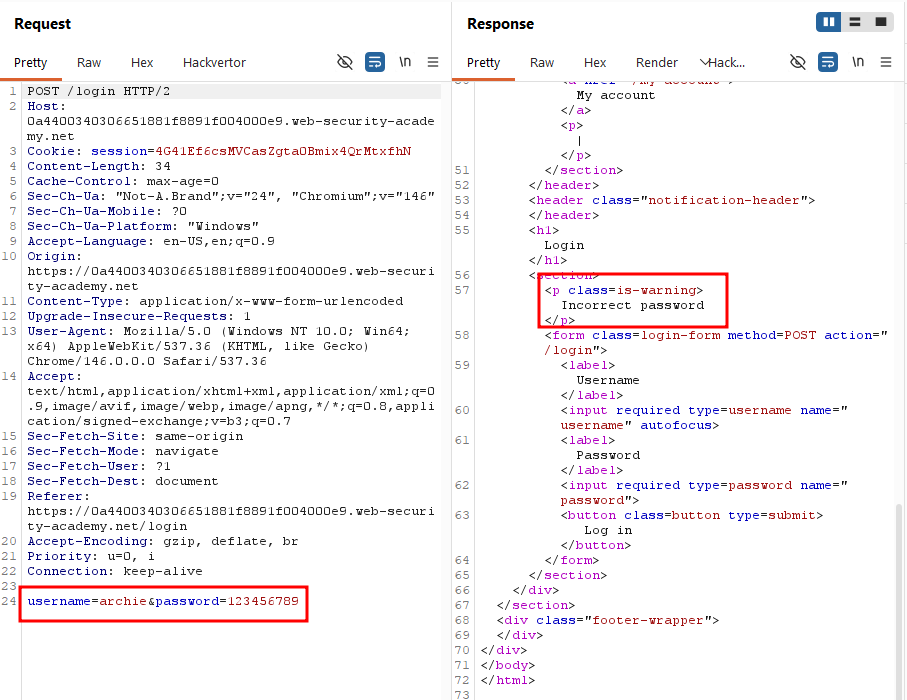The image size is (907, 700).
Task: Switch to the Response Hex tab
Action: pos(595,62)
